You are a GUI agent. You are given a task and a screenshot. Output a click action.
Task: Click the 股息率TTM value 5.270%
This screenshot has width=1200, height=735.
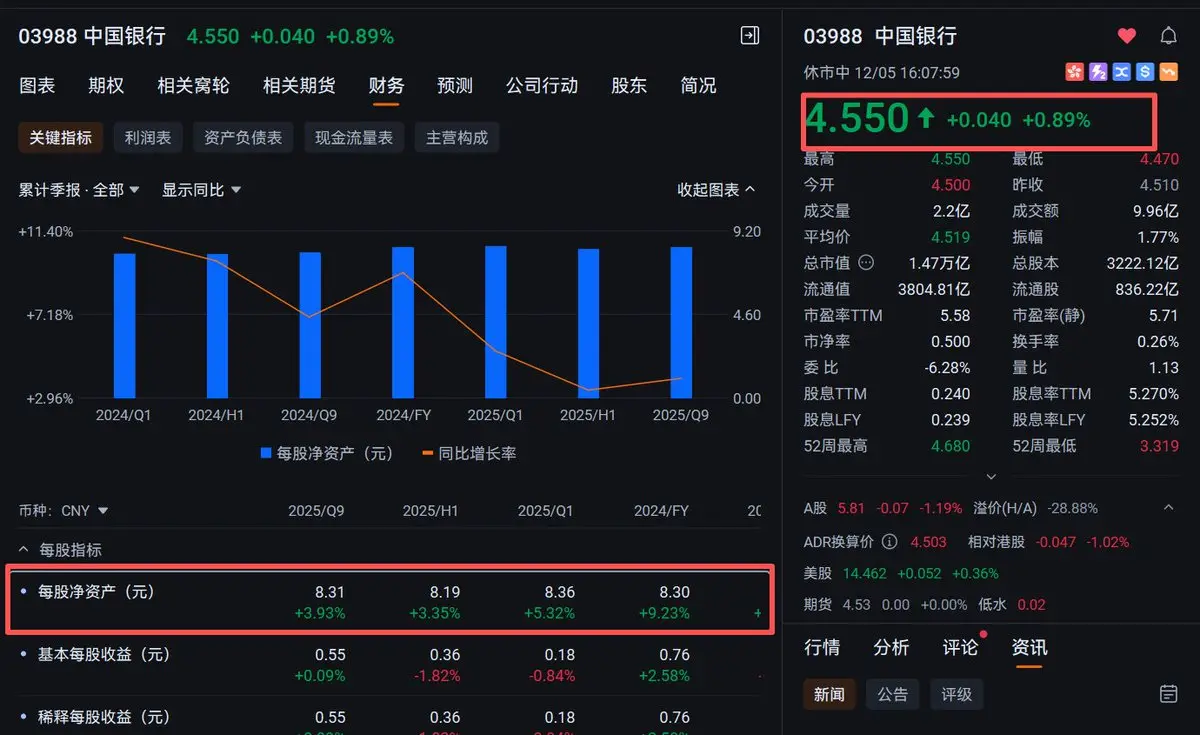tap(1152, 394)
